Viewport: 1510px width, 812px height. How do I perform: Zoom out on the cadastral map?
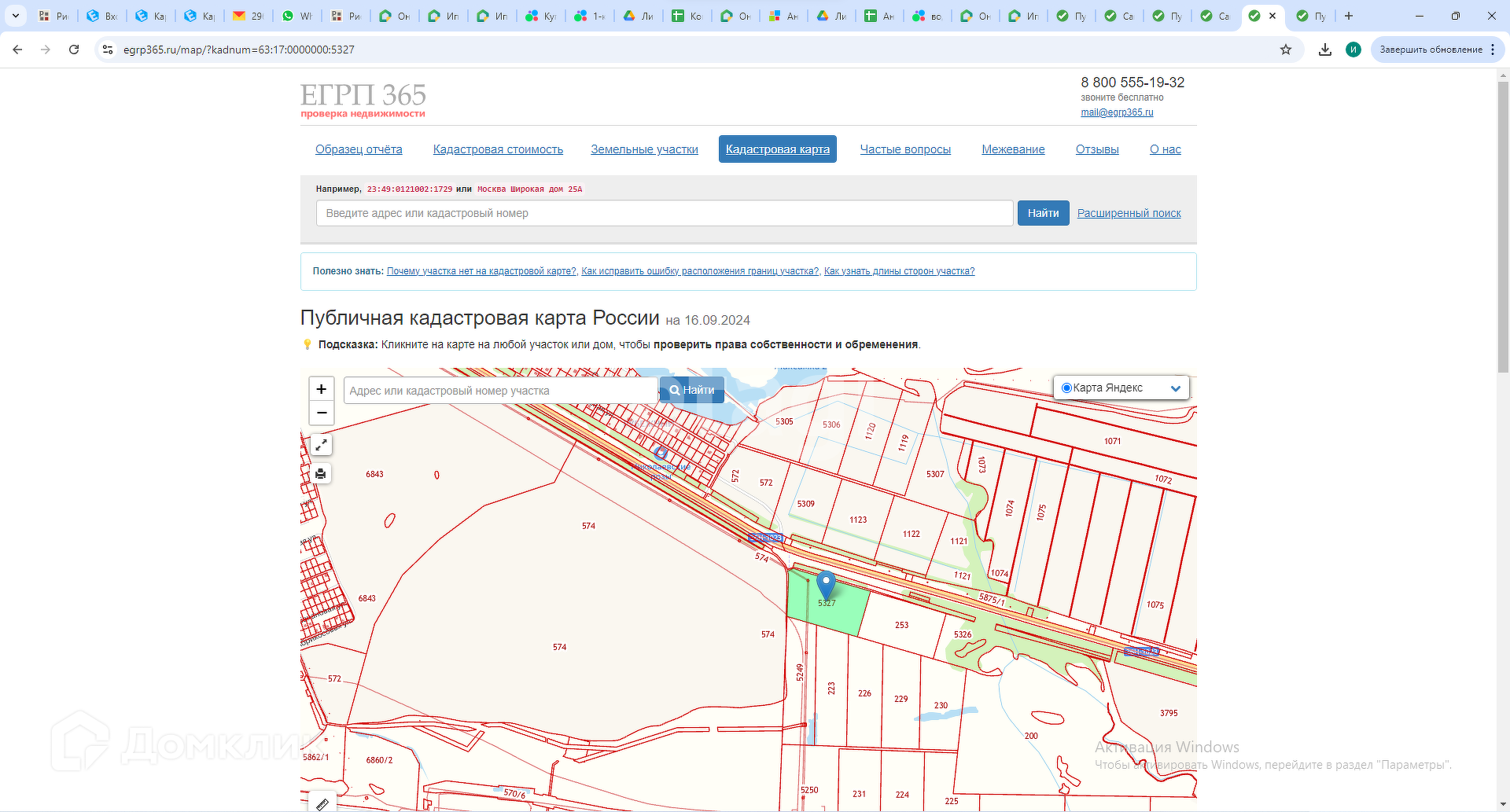tap(321, 413)
